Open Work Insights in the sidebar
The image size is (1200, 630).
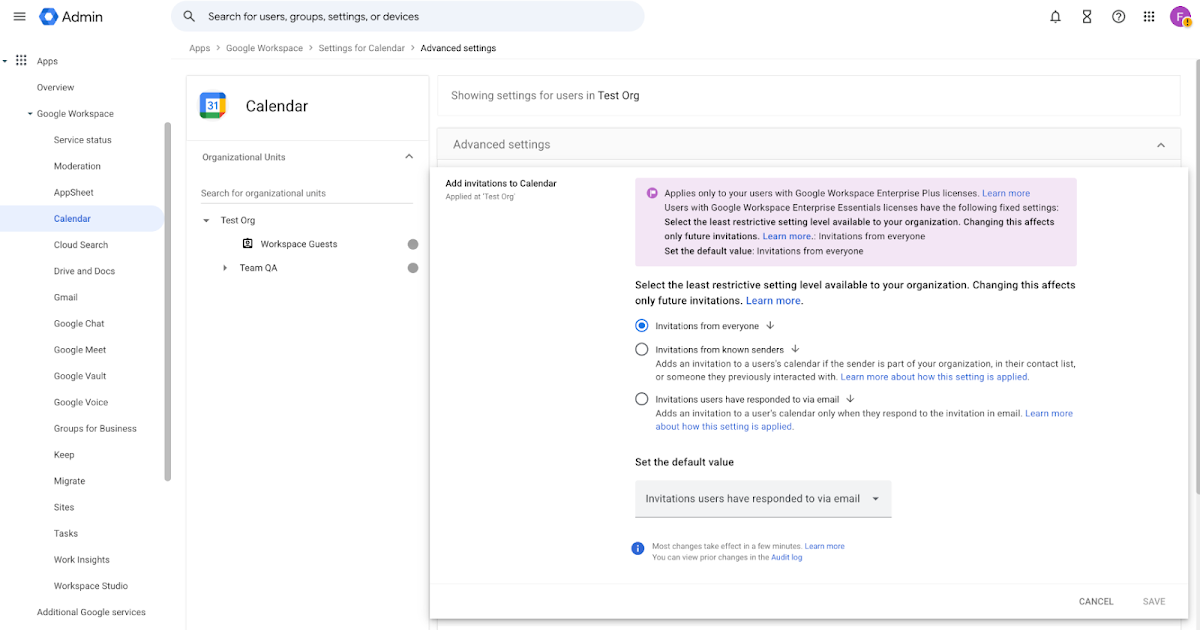point(82,560)
